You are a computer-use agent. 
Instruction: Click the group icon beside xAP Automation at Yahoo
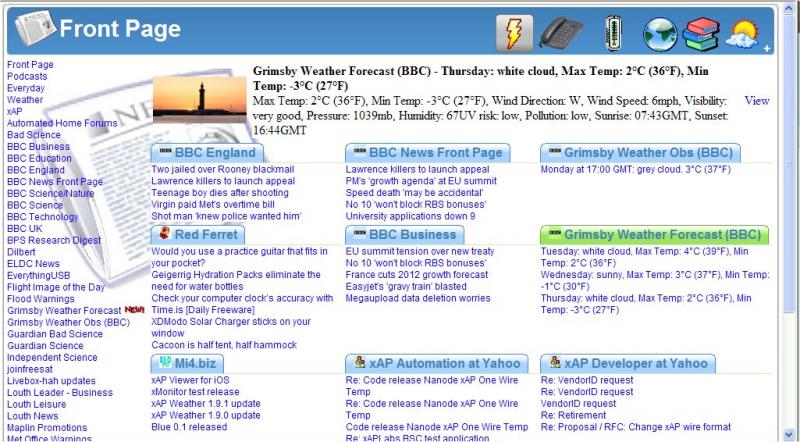pos(360,362)
